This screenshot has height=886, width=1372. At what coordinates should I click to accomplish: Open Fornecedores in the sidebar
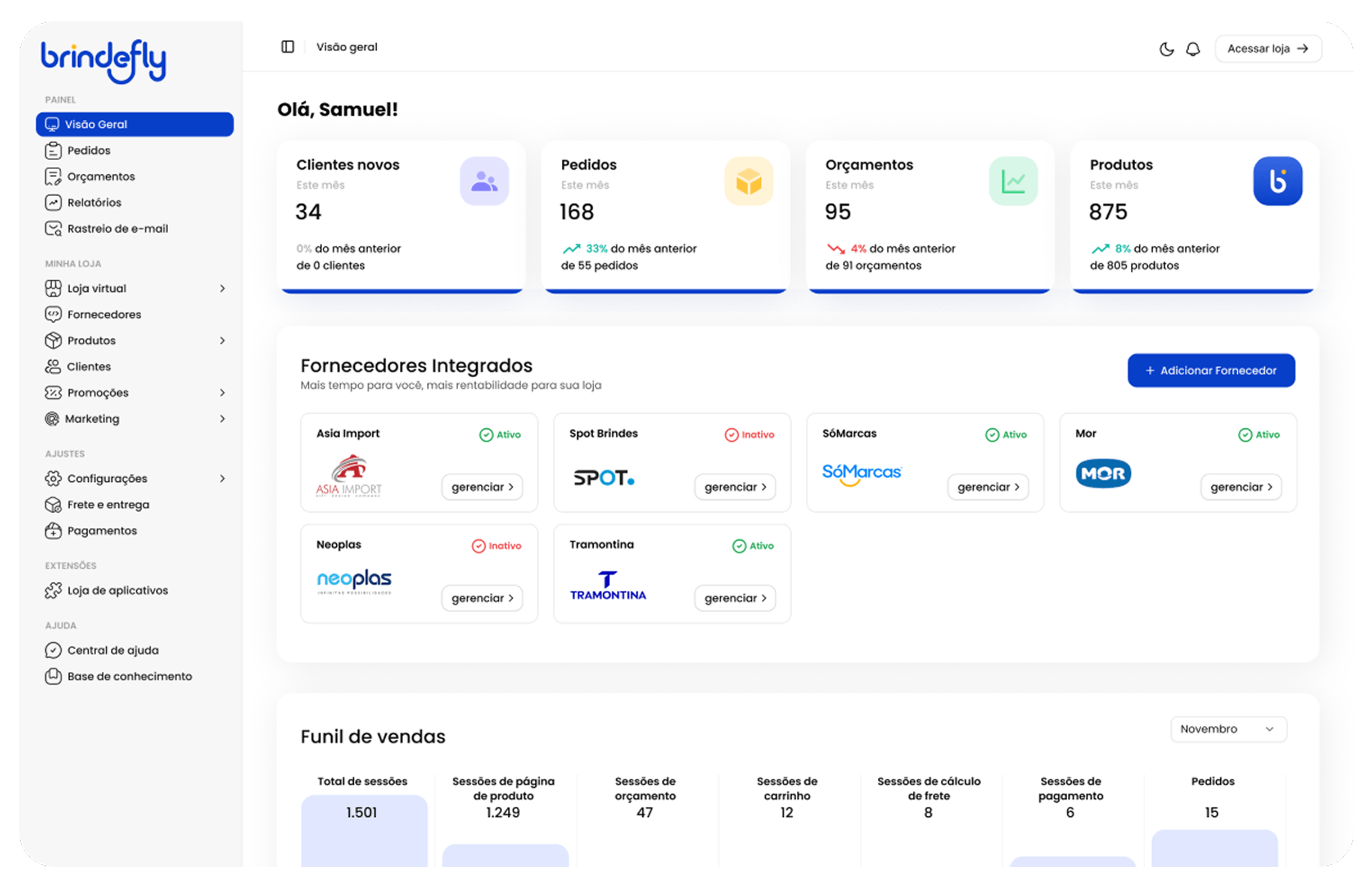click(x=134, y=314)
